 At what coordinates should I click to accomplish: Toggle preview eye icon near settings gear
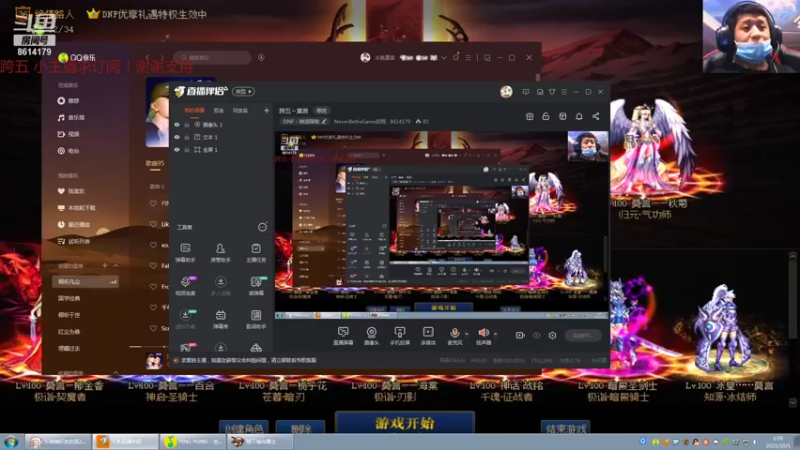pos(536,335)
